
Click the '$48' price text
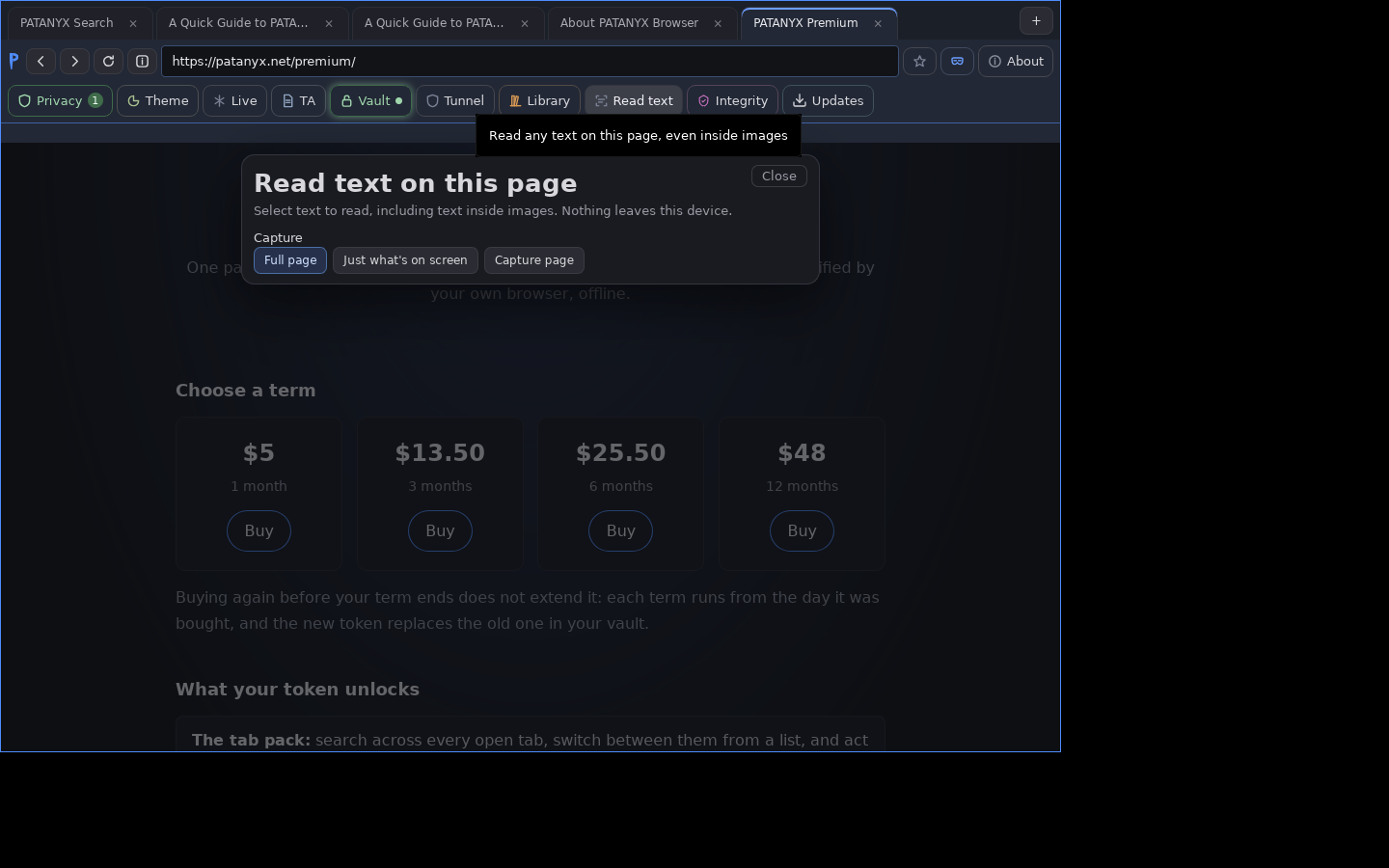[802, 453]
